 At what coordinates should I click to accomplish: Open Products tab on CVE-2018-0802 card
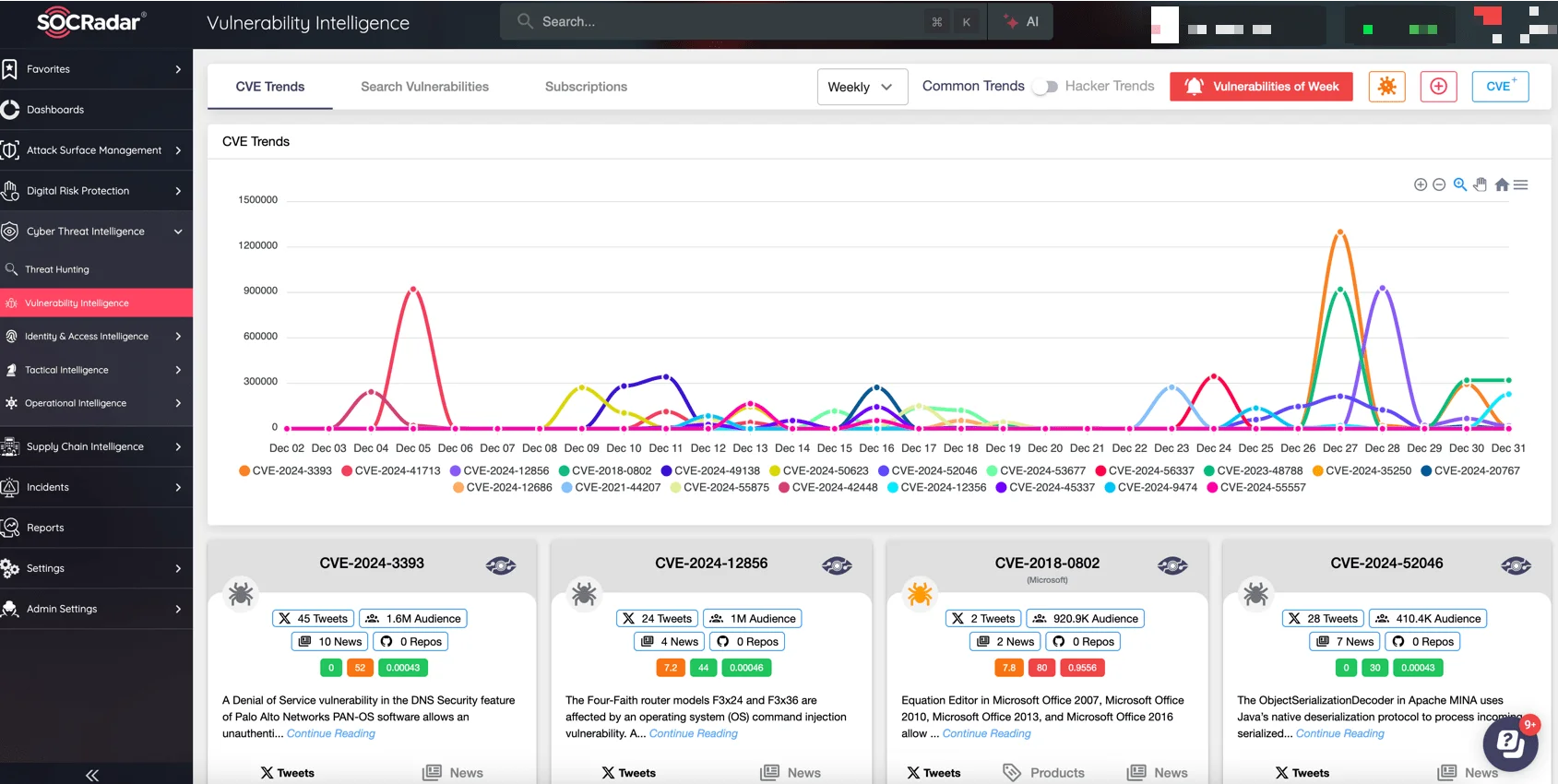1043,773
